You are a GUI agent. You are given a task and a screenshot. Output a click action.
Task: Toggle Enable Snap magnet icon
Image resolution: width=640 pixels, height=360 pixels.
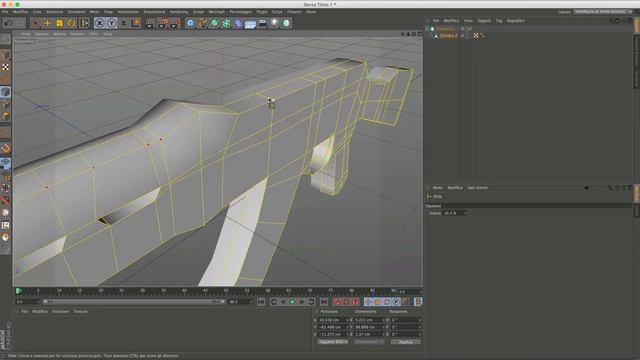click(5, 148)
